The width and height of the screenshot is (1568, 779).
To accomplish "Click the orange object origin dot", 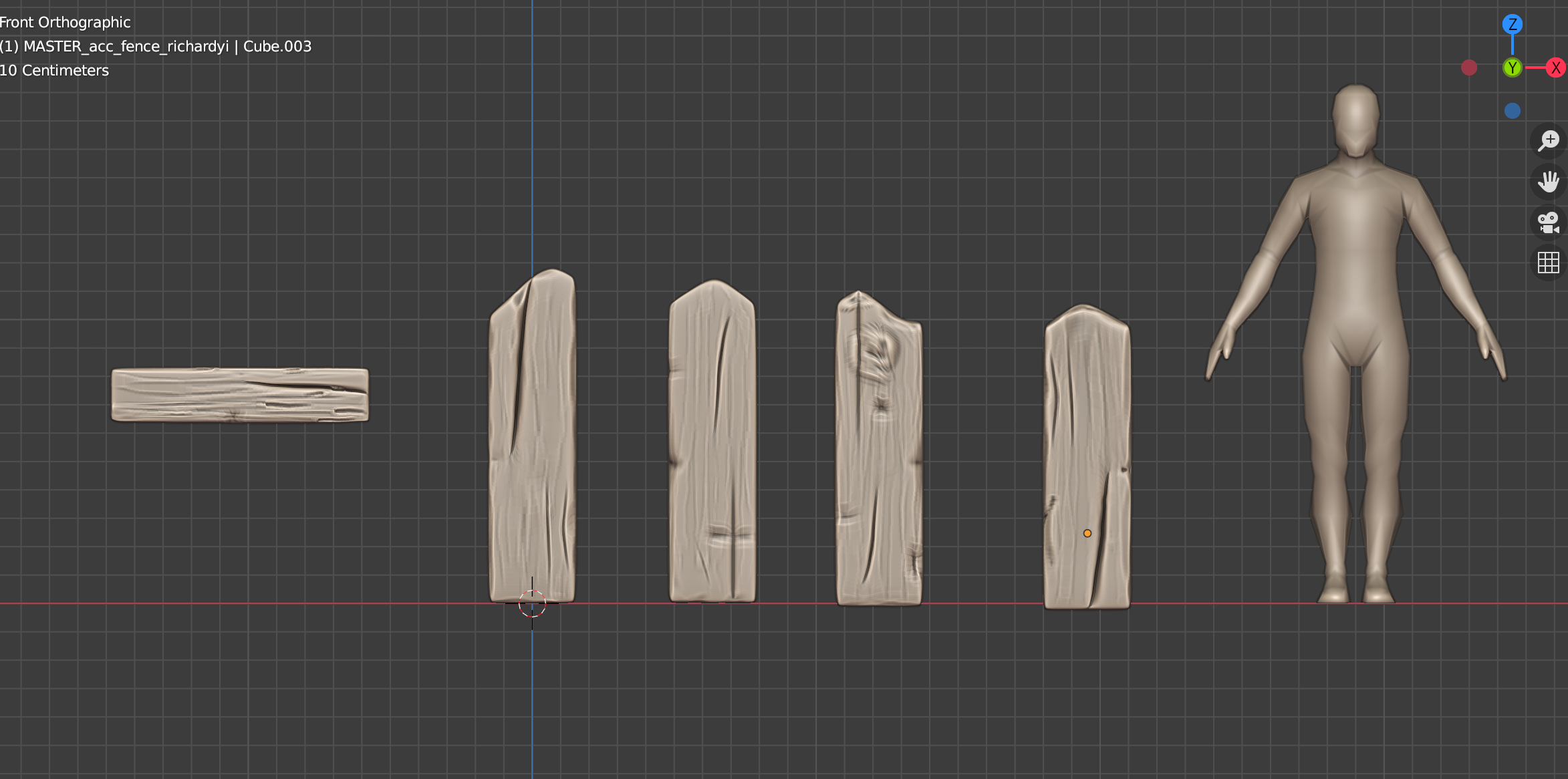I will pyautogui.click(x=1087, y=533).
